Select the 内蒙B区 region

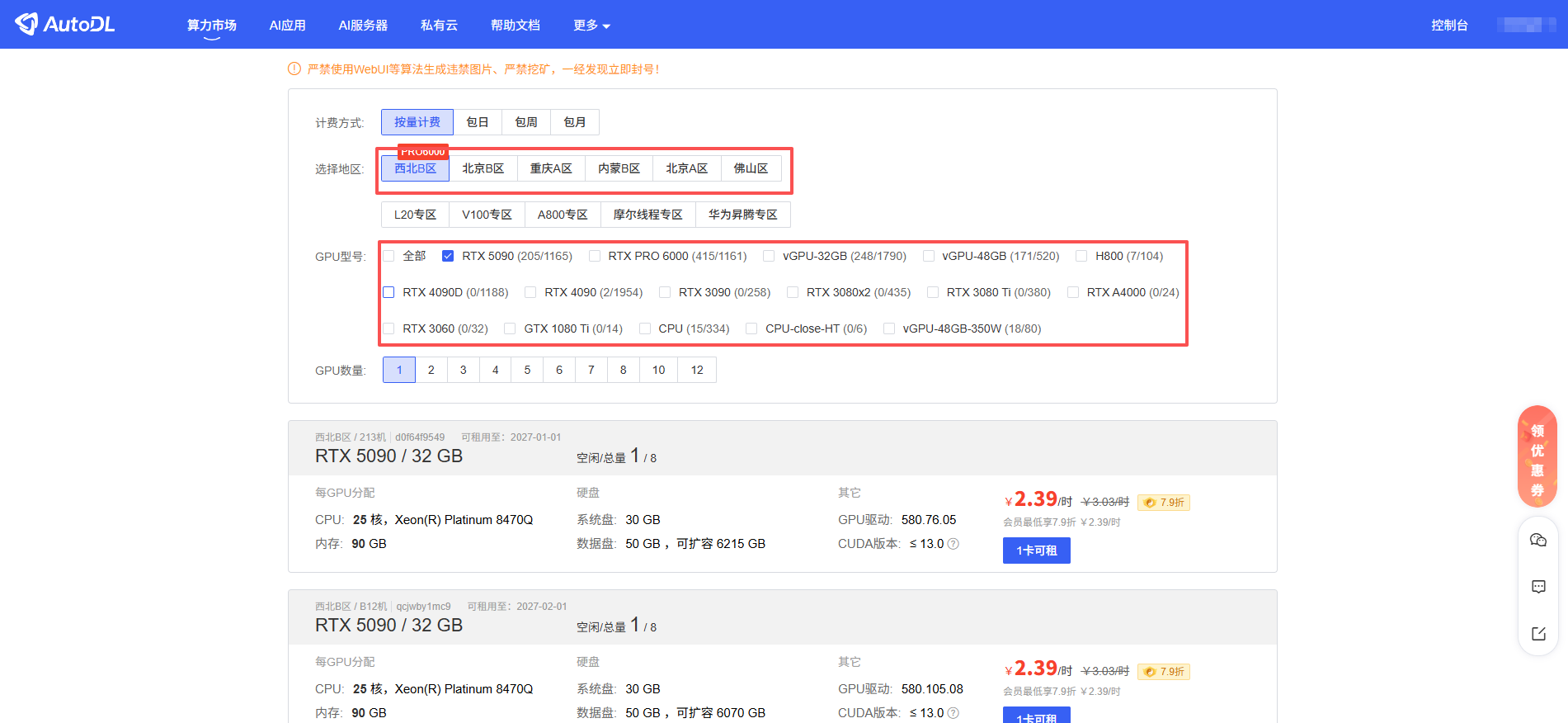[619, 168]
